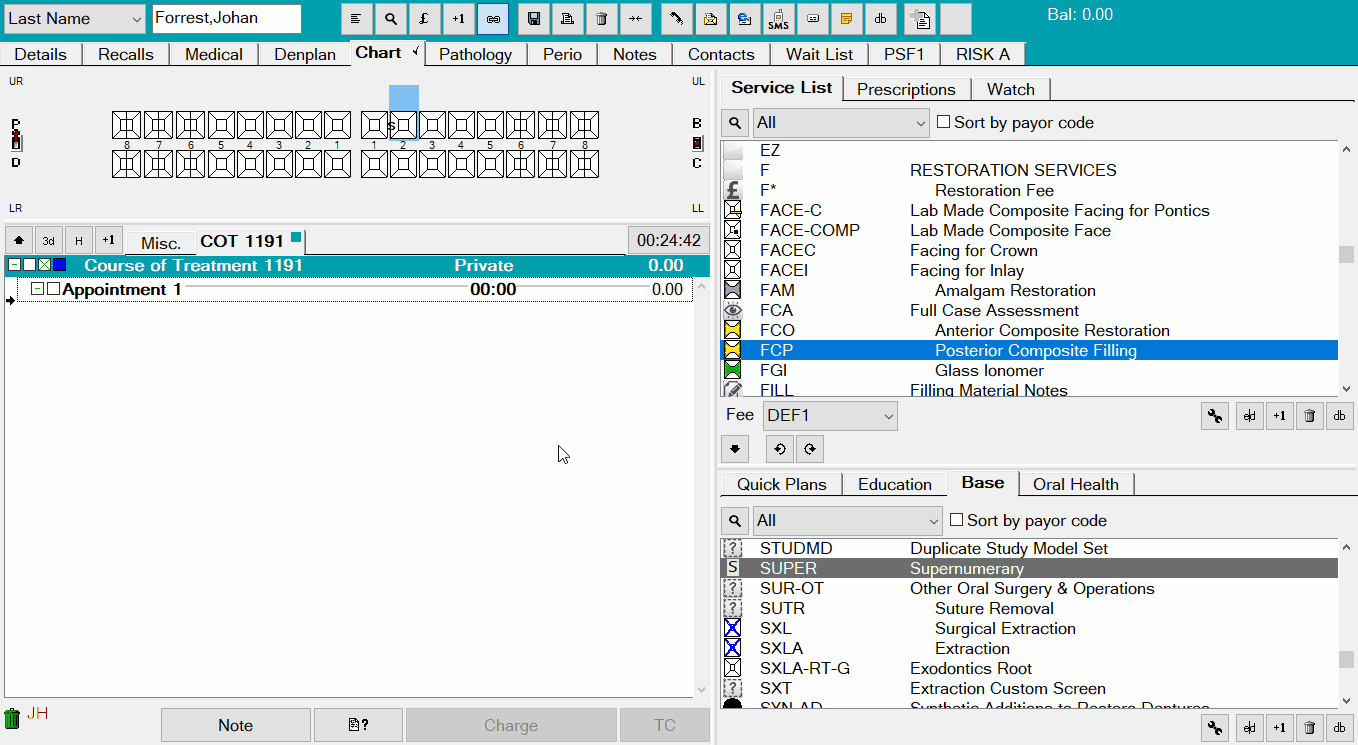Select the SUTR Suture Removal row
The height and width of the screenshot is (745, 1358).
1029,608
